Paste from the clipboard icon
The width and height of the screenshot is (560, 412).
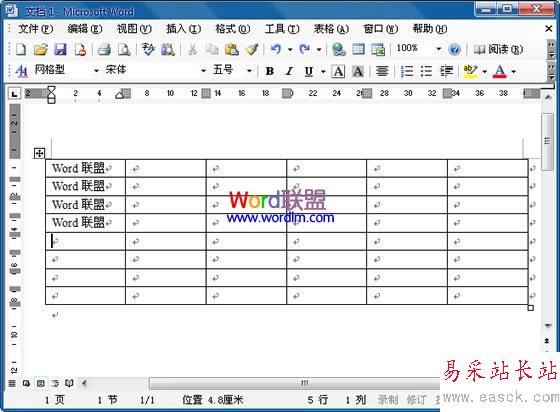(x=232, y=49)
